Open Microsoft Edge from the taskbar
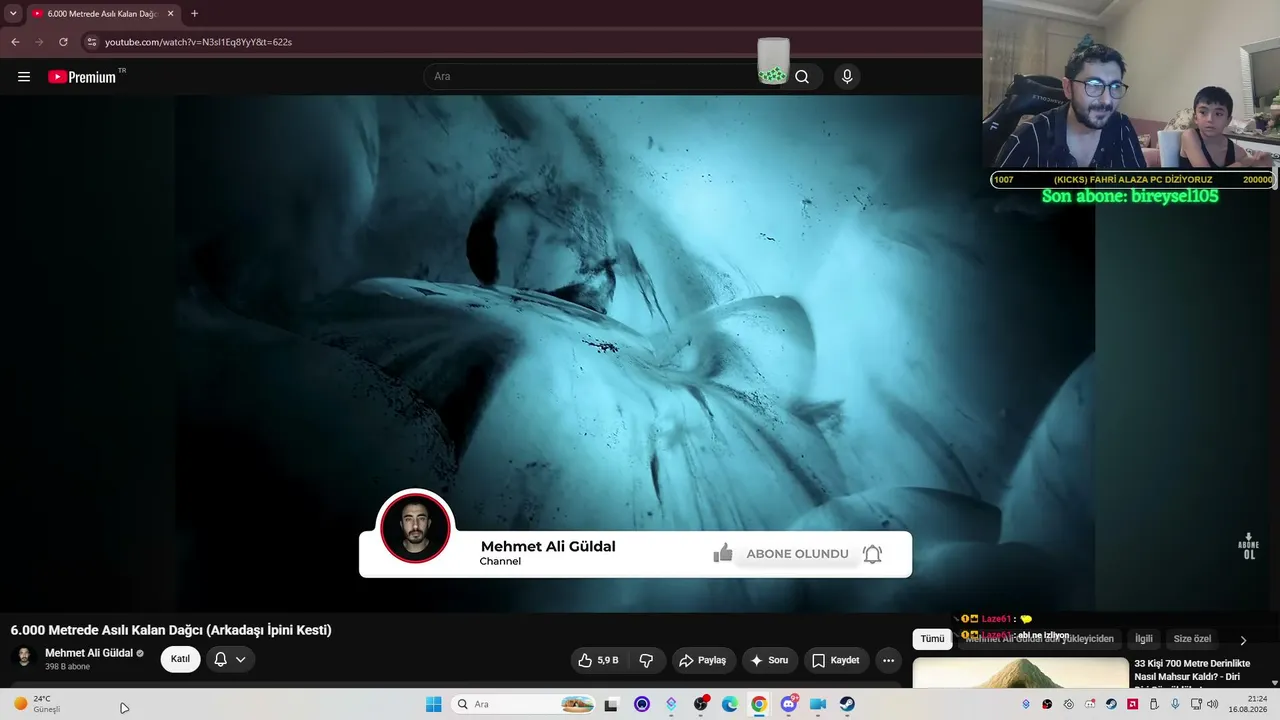The image size is (1280, 720). (x=730, y=704)
